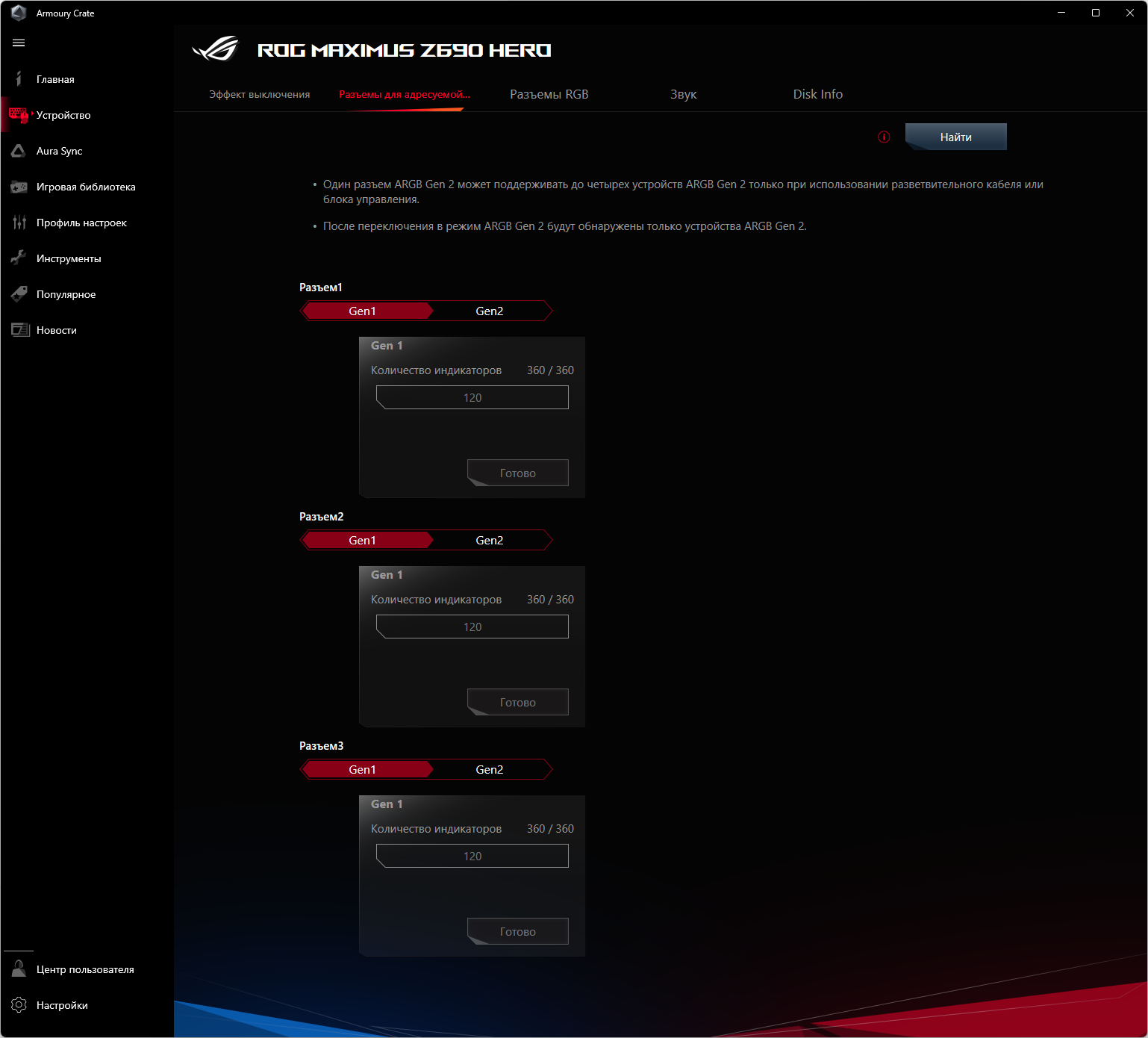Screen dimensions: 1148x1038
Task: Switch to the Звук tab
Action: coord(684,94)
